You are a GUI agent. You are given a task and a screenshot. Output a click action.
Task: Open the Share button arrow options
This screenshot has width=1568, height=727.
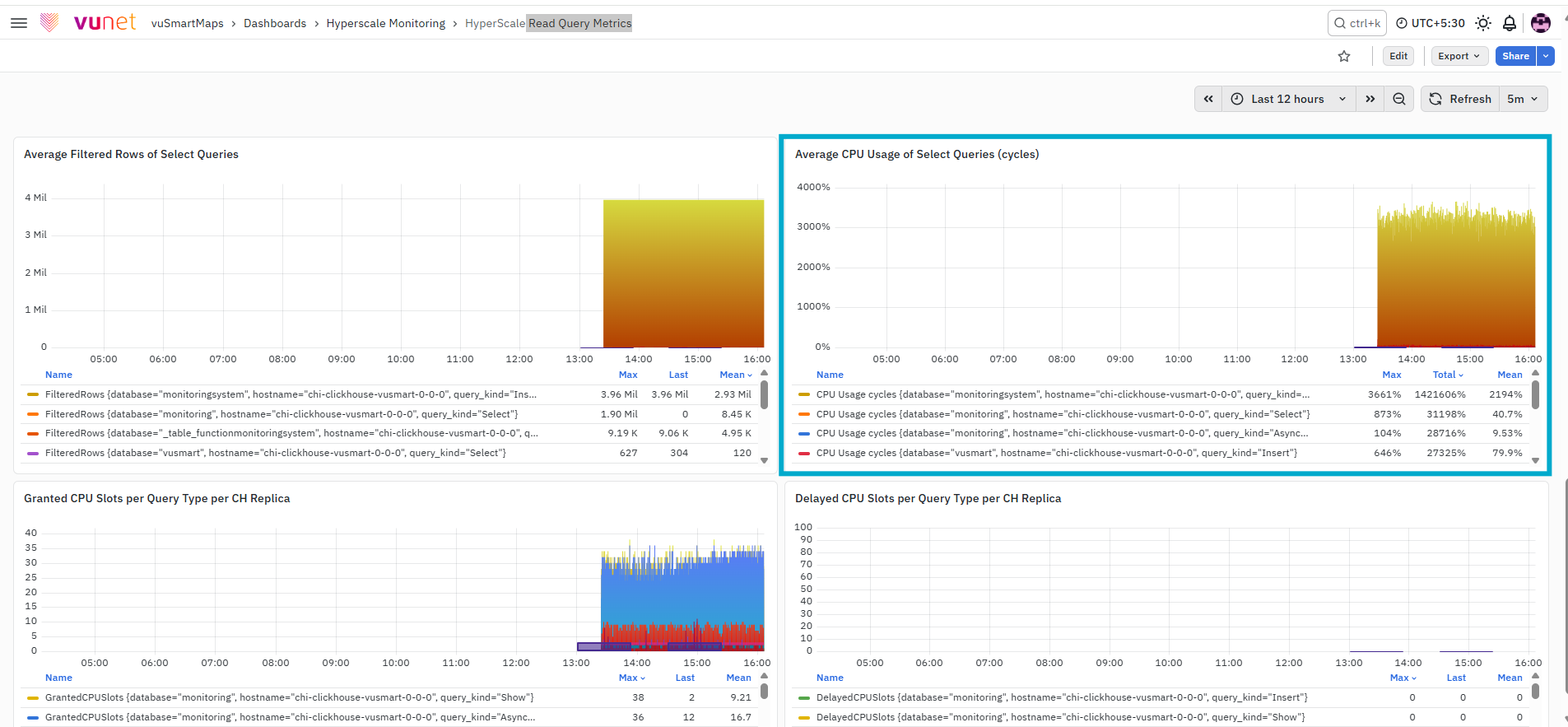tap(1546, 56)
